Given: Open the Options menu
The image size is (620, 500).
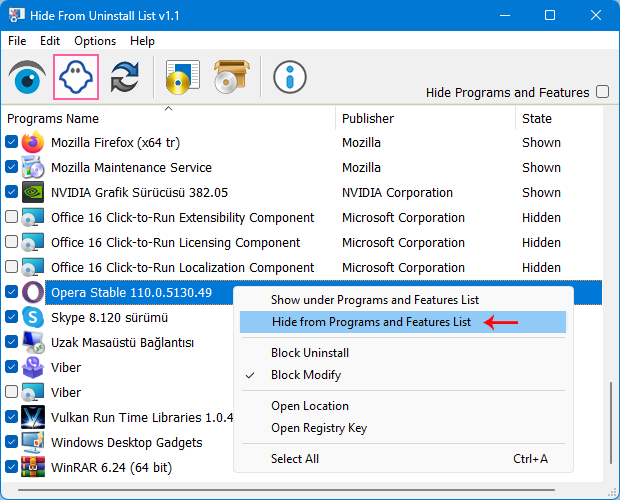Looking at the screenshot, I should click(95, 41).
